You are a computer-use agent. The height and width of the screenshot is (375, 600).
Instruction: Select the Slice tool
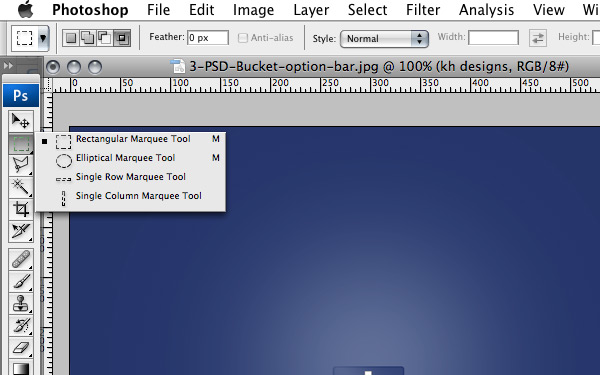pos(21,231)
